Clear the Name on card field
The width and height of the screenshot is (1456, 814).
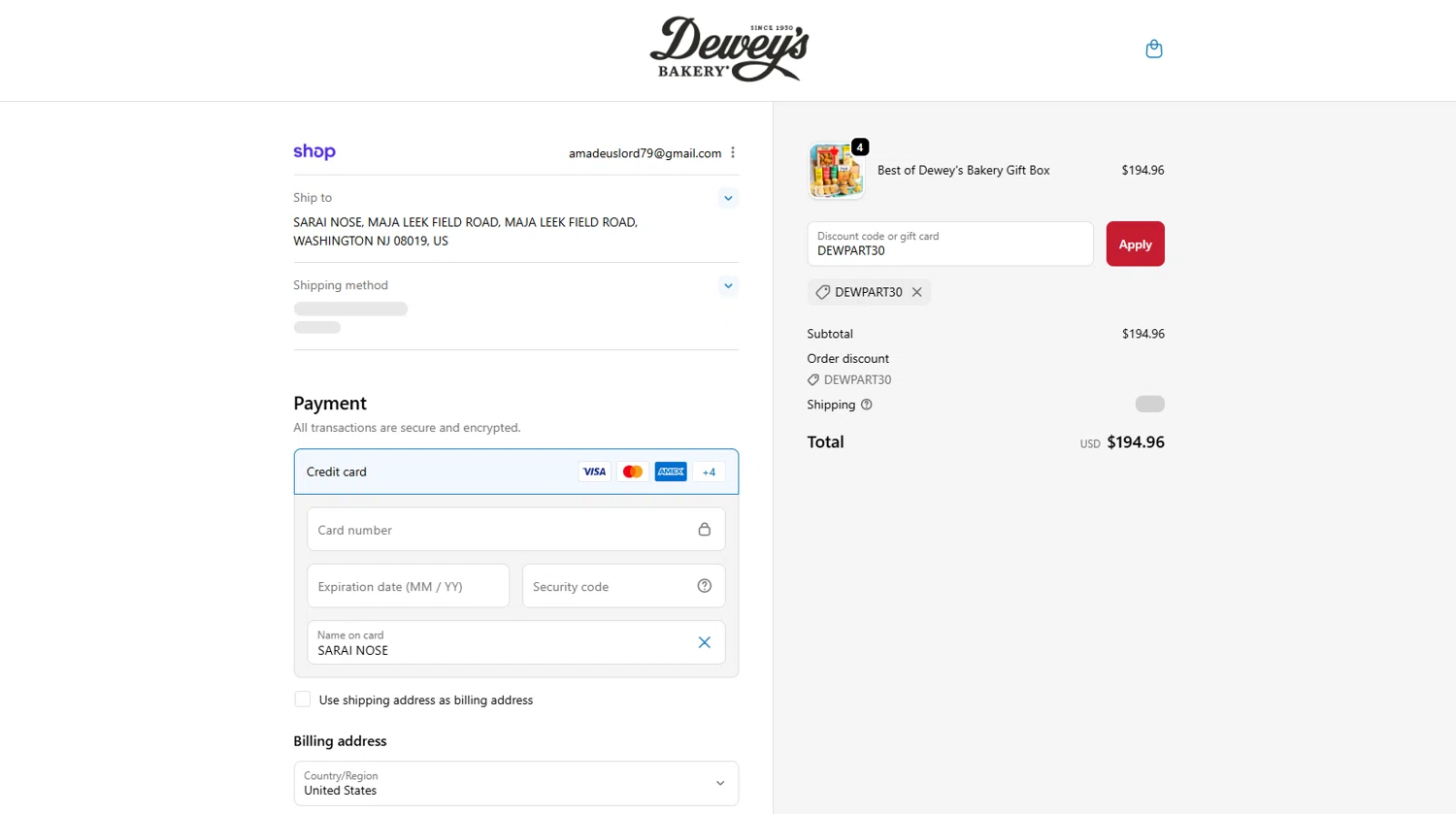(705, 642)
